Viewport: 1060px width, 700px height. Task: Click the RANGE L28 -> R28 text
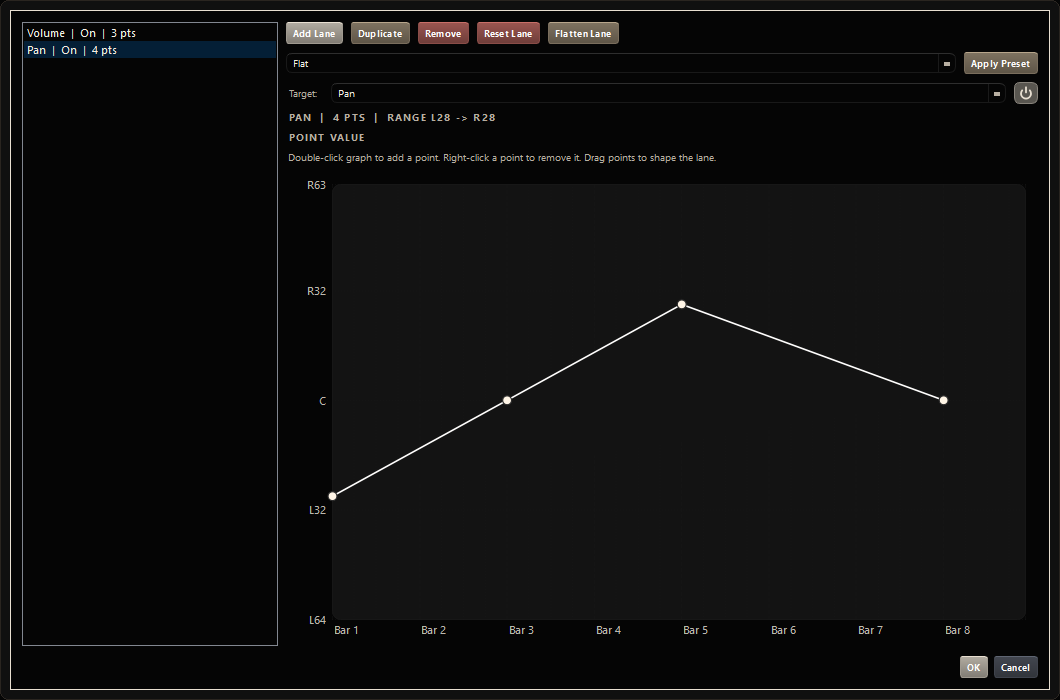(441, 118)
